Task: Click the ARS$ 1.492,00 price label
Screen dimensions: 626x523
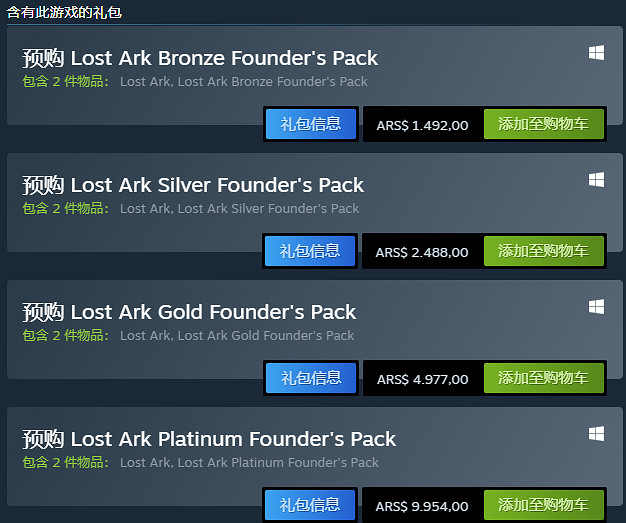Action: (422, 125)
